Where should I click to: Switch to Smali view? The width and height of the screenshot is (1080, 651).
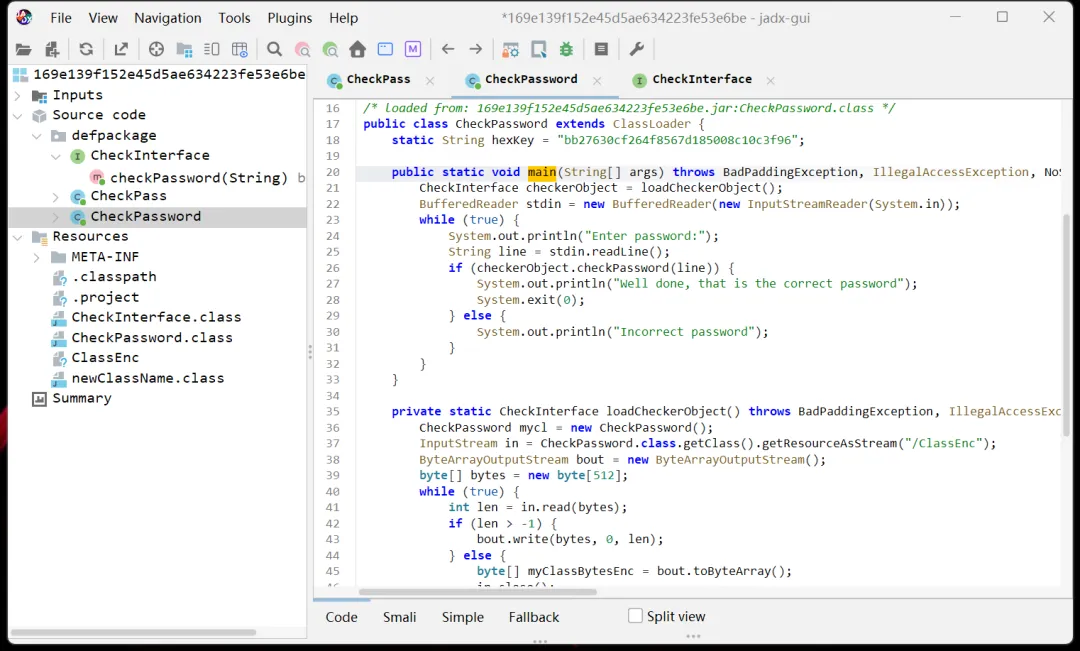[x=399, y=617]
